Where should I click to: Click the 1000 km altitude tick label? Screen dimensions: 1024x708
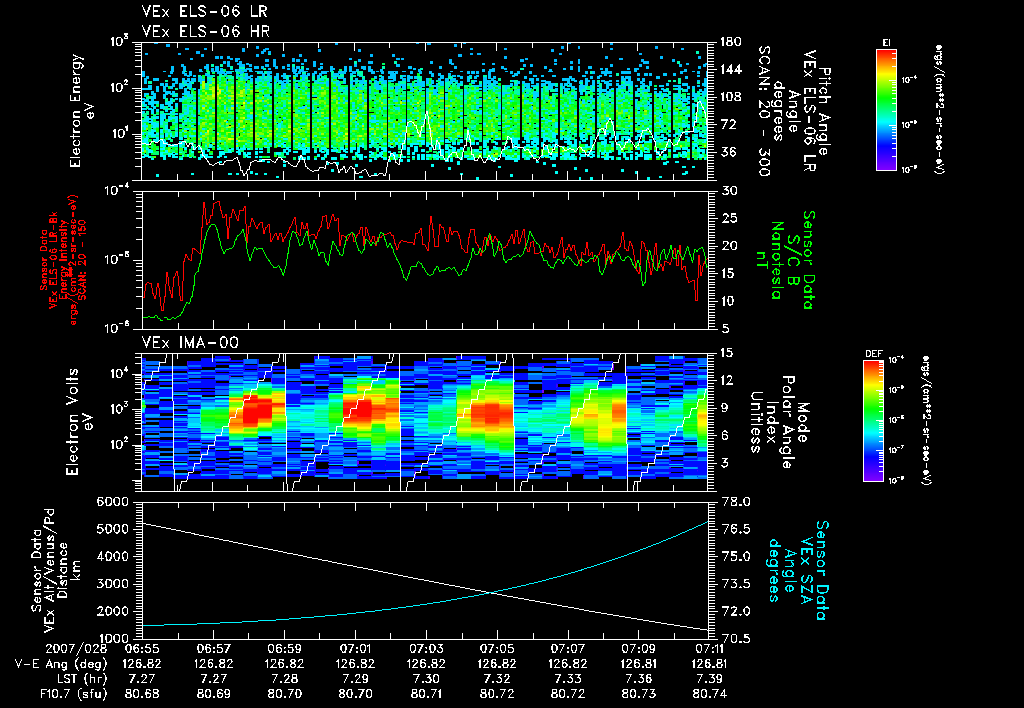(x=112, y=639)
